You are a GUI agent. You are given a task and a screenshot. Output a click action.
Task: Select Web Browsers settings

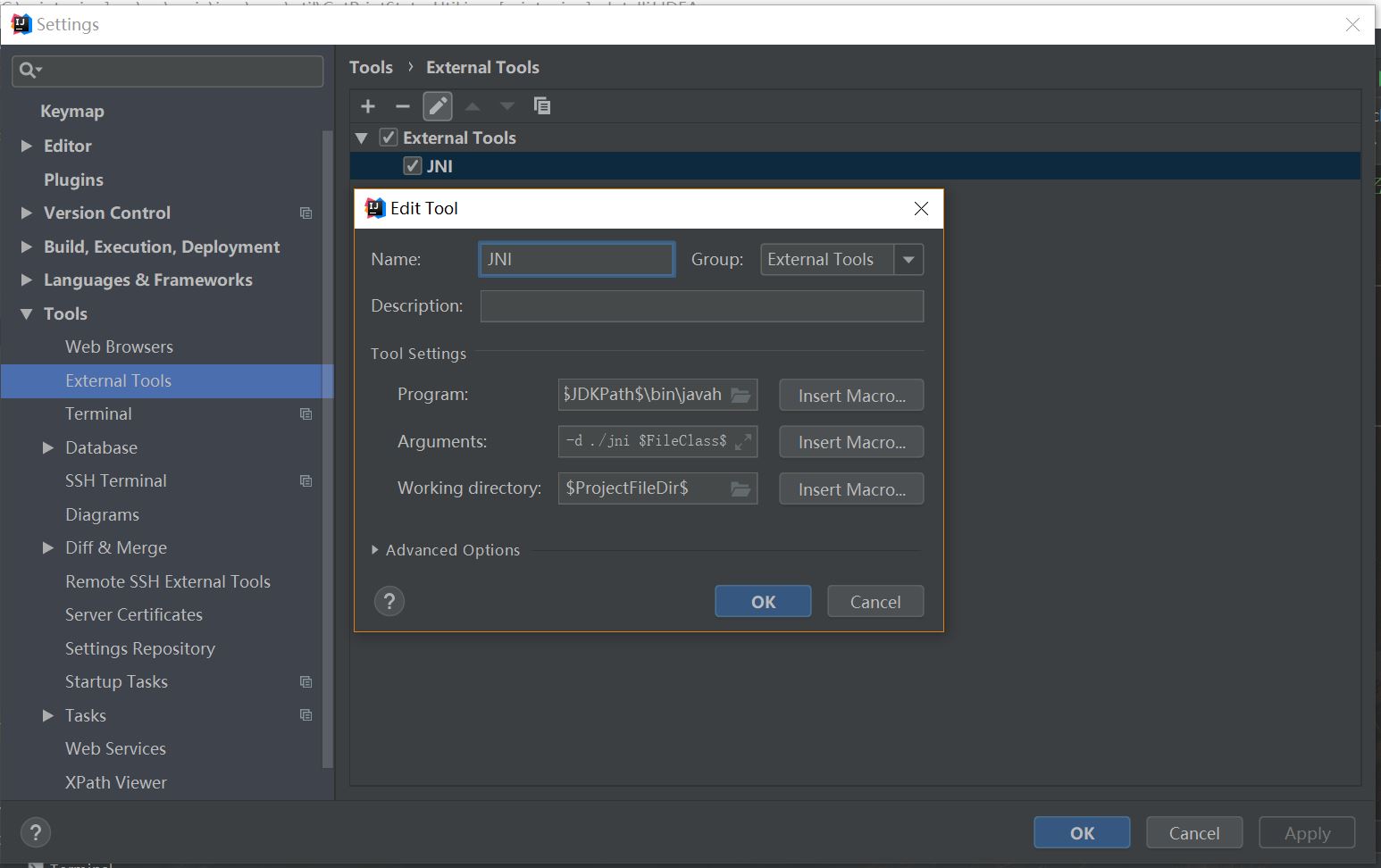(x=119, y=346)
